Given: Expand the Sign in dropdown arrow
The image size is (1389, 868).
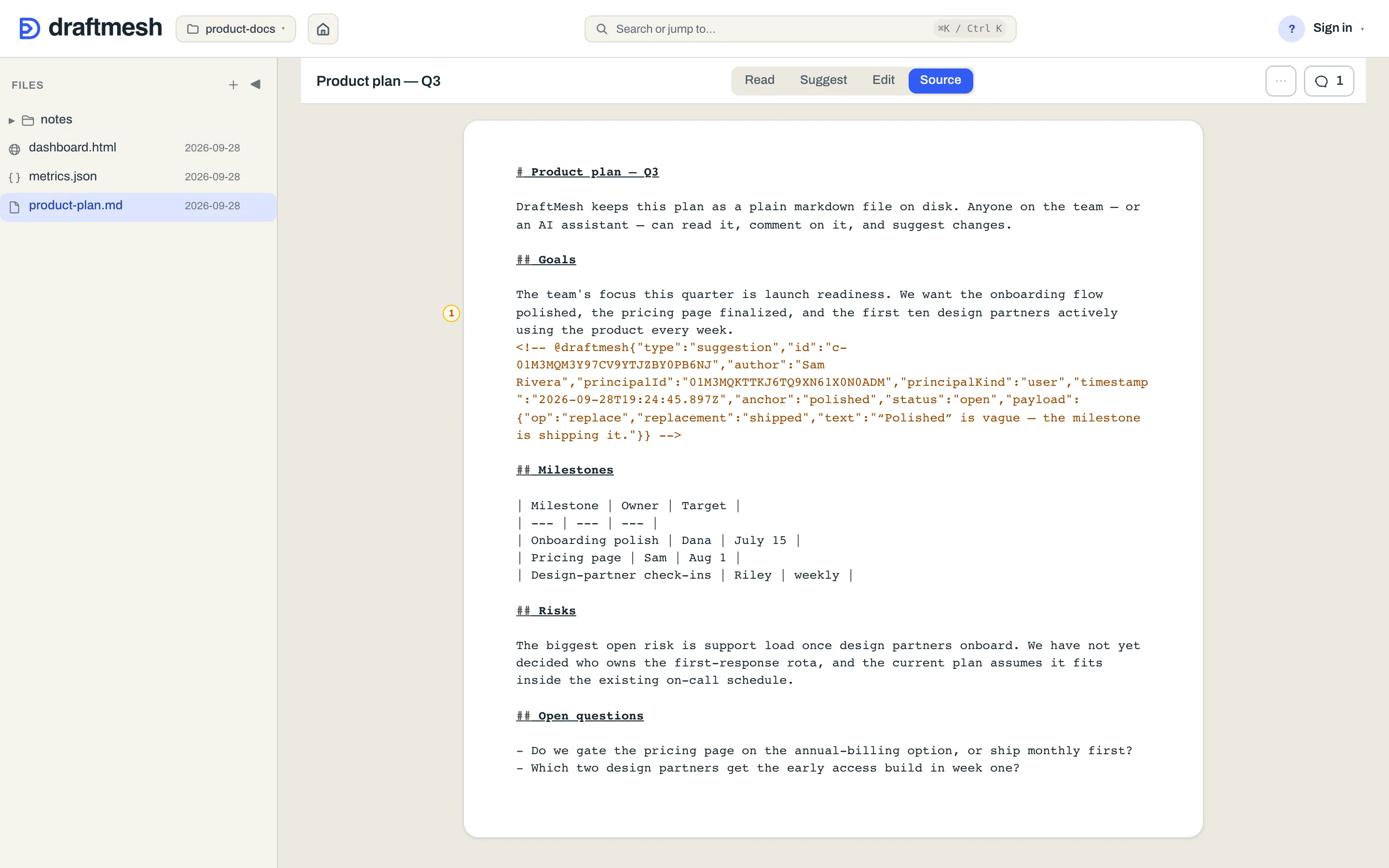Looking at the screenshot, I should 1362,29.
